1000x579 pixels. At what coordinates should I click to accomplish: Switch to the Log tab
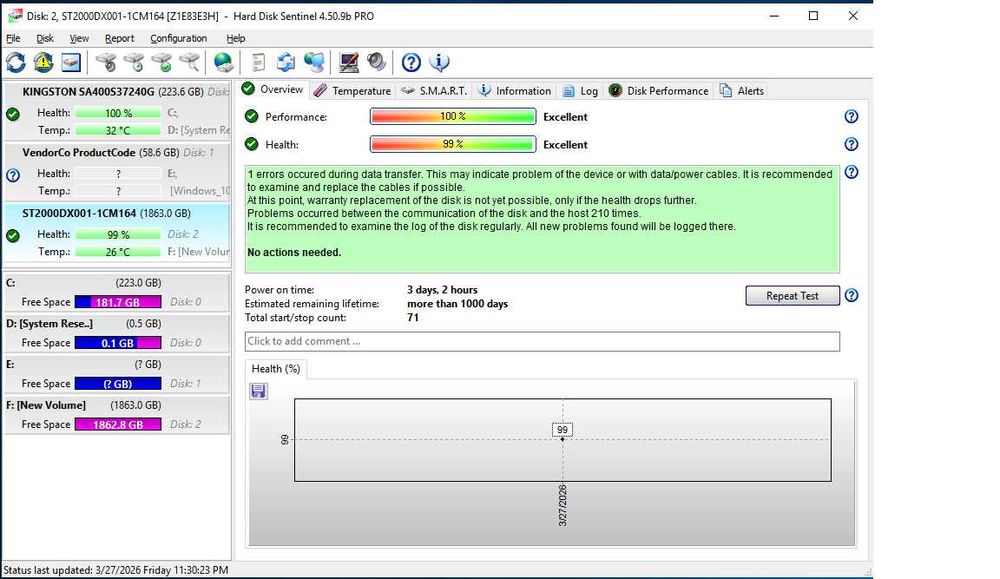pyautogui.click(x=580, y=91)
